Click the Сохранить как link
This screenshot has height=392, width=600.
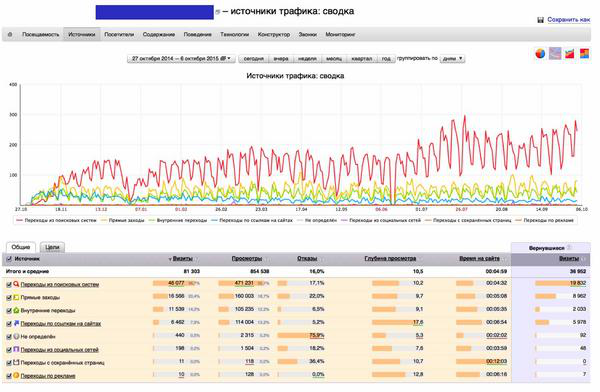point(569,20)
